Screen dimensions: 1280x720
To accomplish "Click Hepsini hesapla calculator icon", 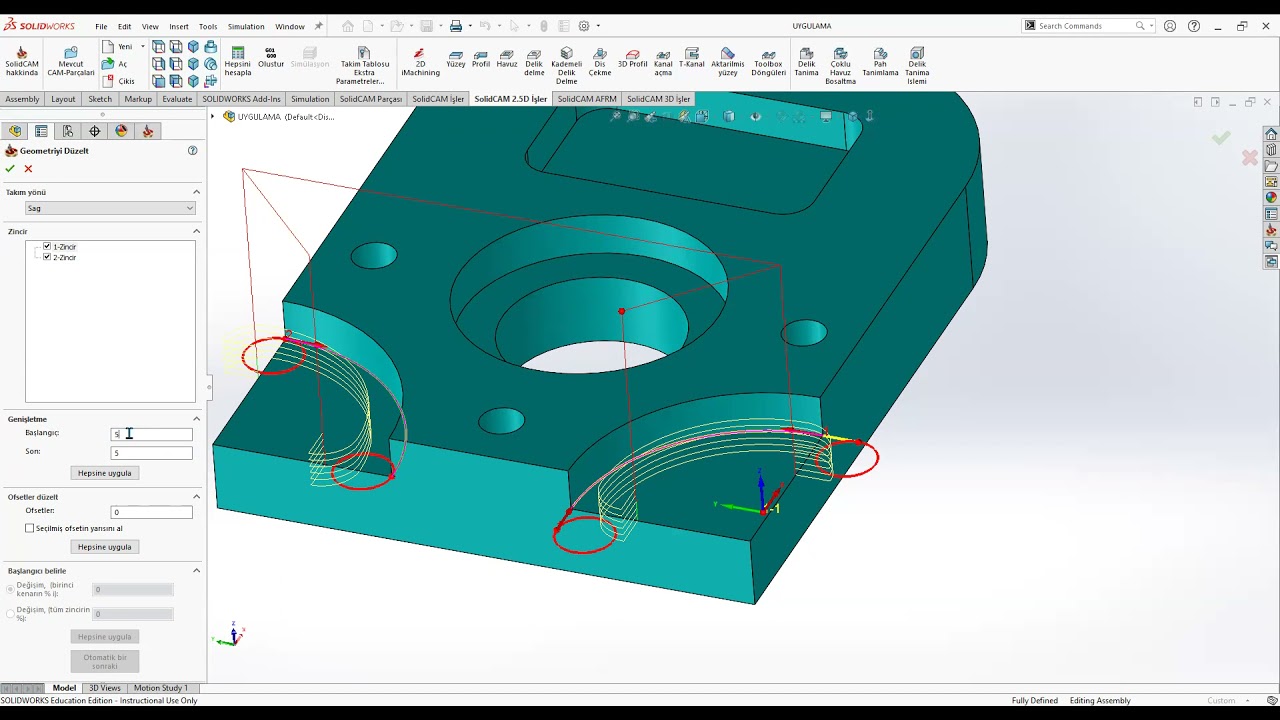I will click(x=238, y=62).
